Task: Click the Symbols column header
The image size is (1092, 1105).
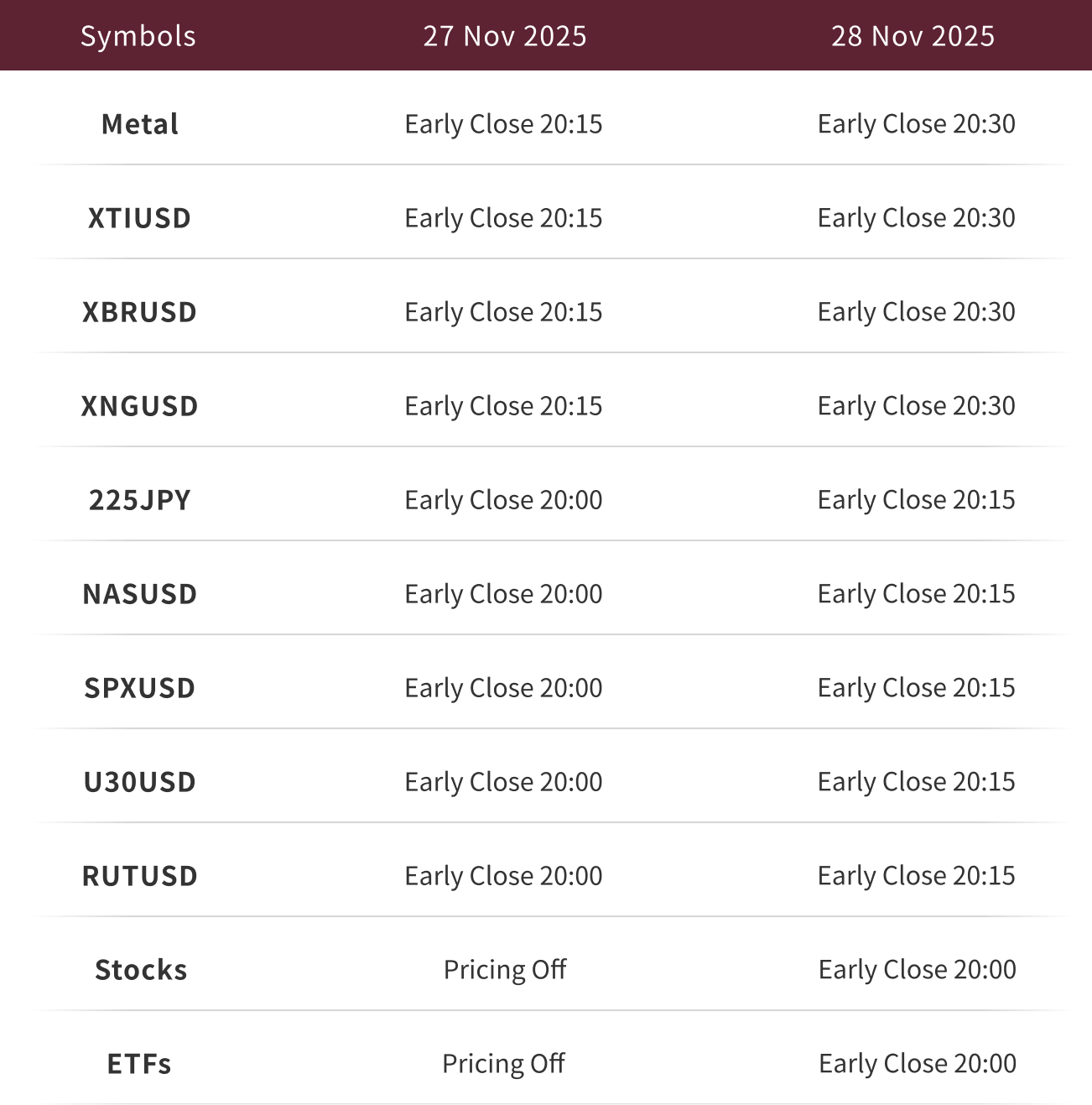Action: [138, 36]
